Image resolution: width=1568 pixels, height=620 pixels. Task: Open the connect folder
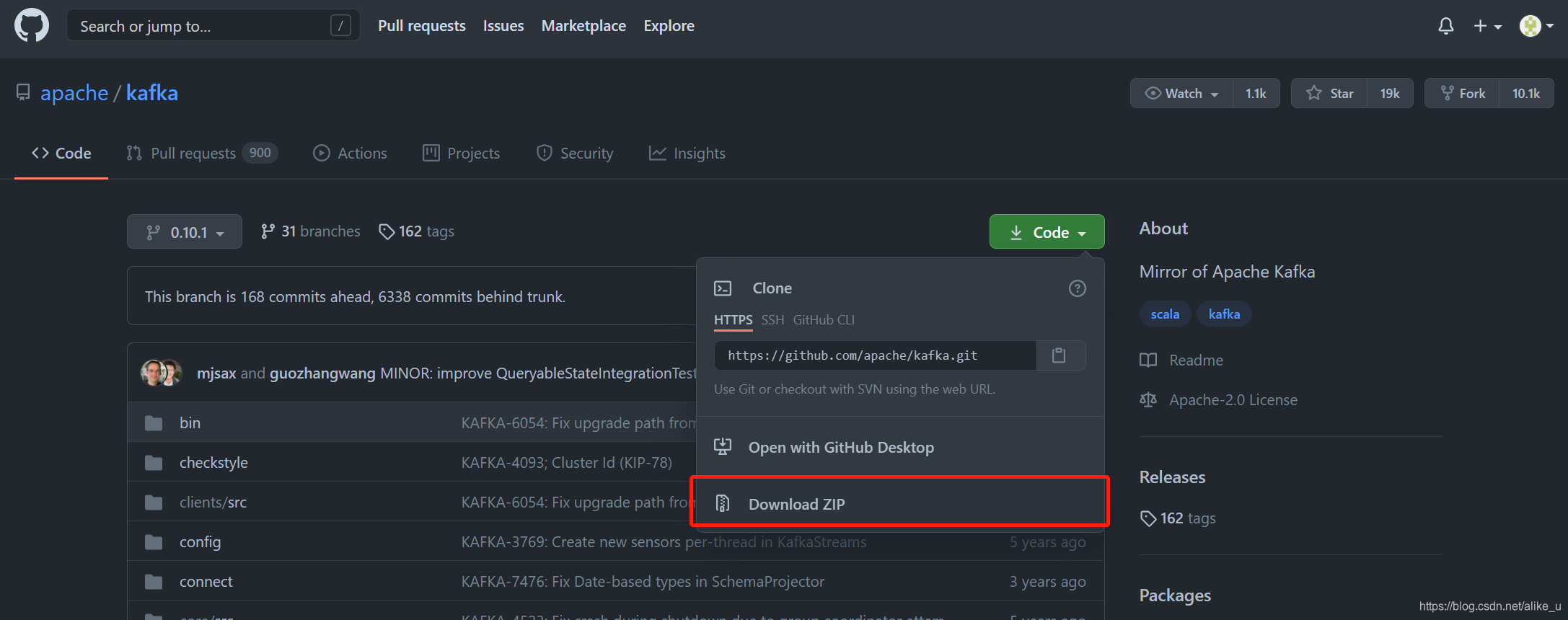pyautogui.click(x=206, y=582)
